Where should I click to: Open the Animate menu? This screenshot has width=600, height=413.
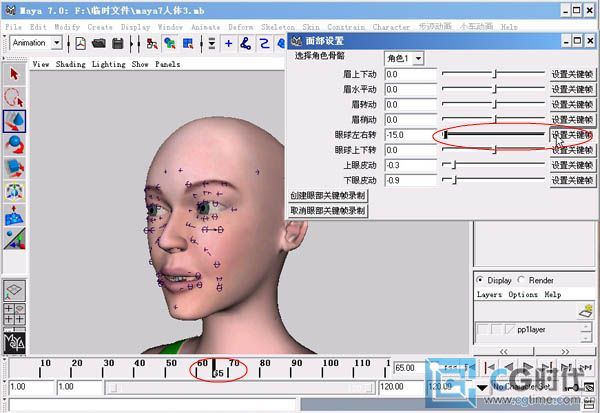point(205,27)
